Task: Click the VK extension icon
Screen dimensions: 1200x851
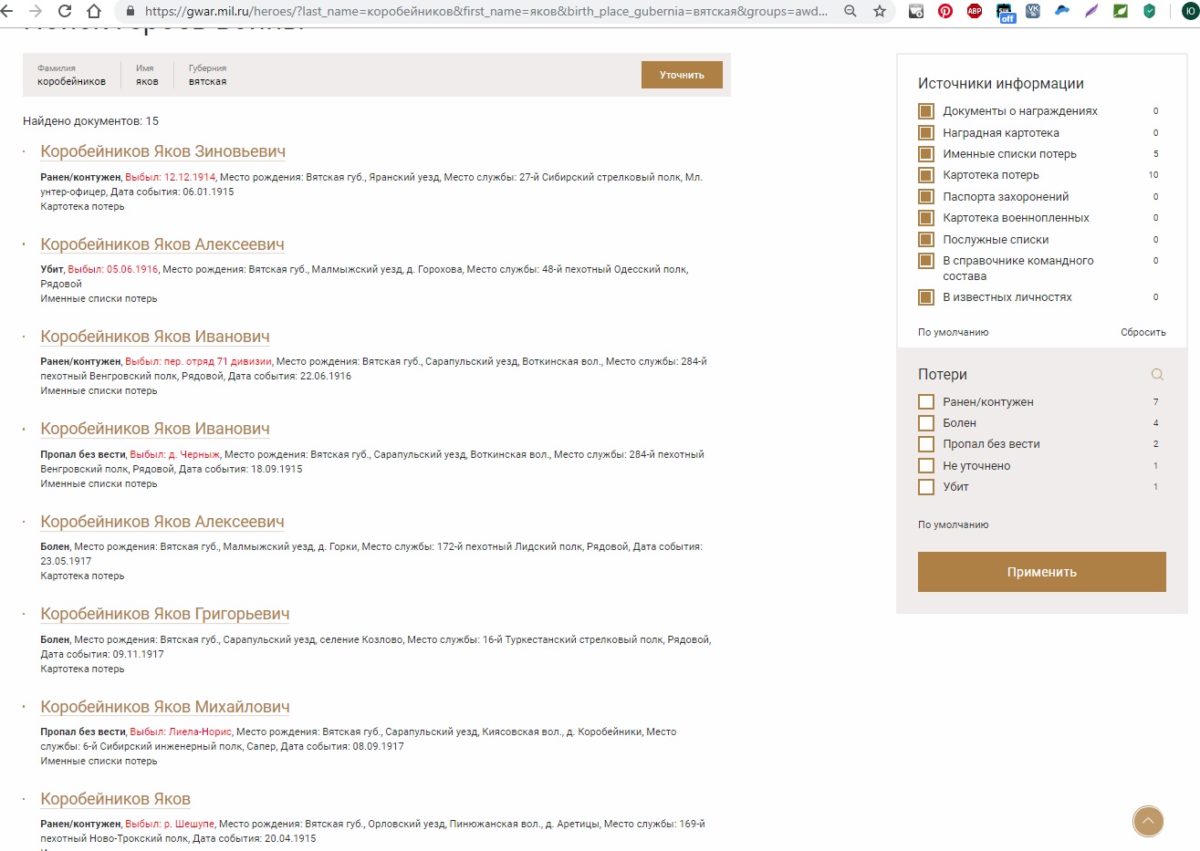Action: pyautogui.click(x=1032, y=12)
